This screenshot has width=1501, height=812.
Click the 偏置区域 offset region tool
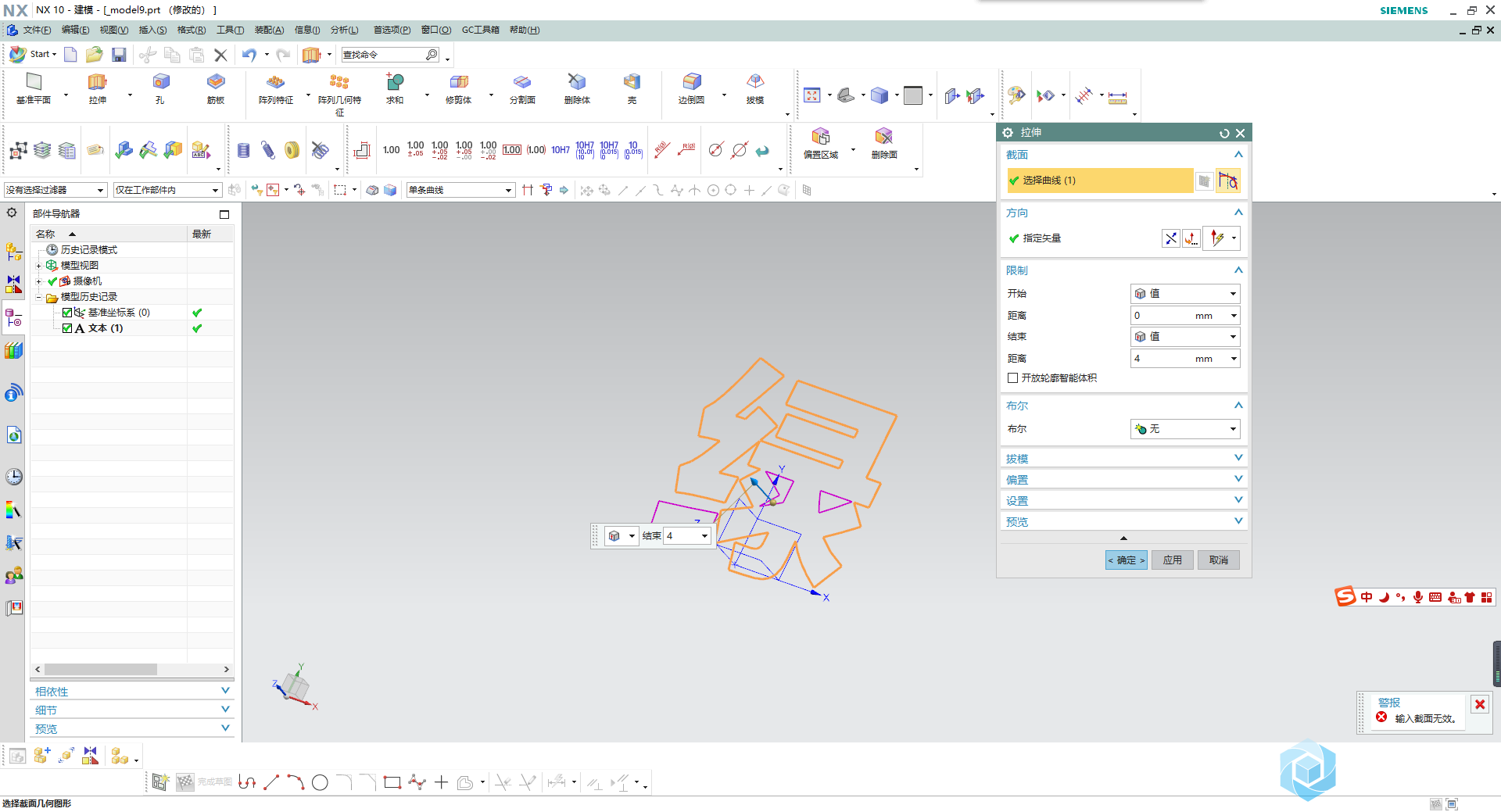click(821, 143)
